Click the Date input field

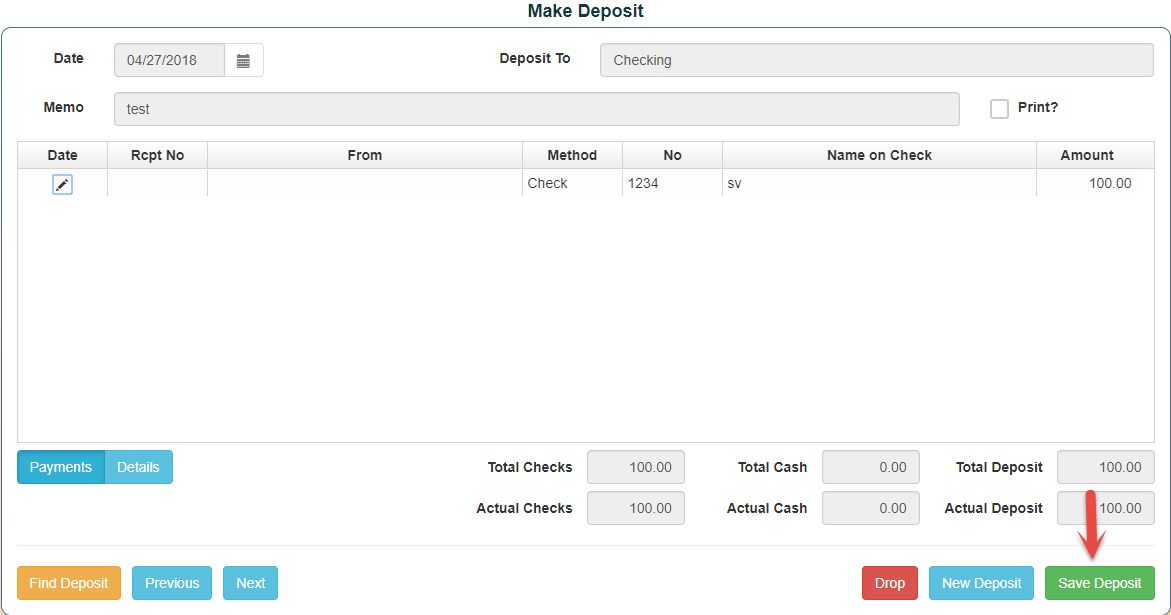tap(169, 61)
